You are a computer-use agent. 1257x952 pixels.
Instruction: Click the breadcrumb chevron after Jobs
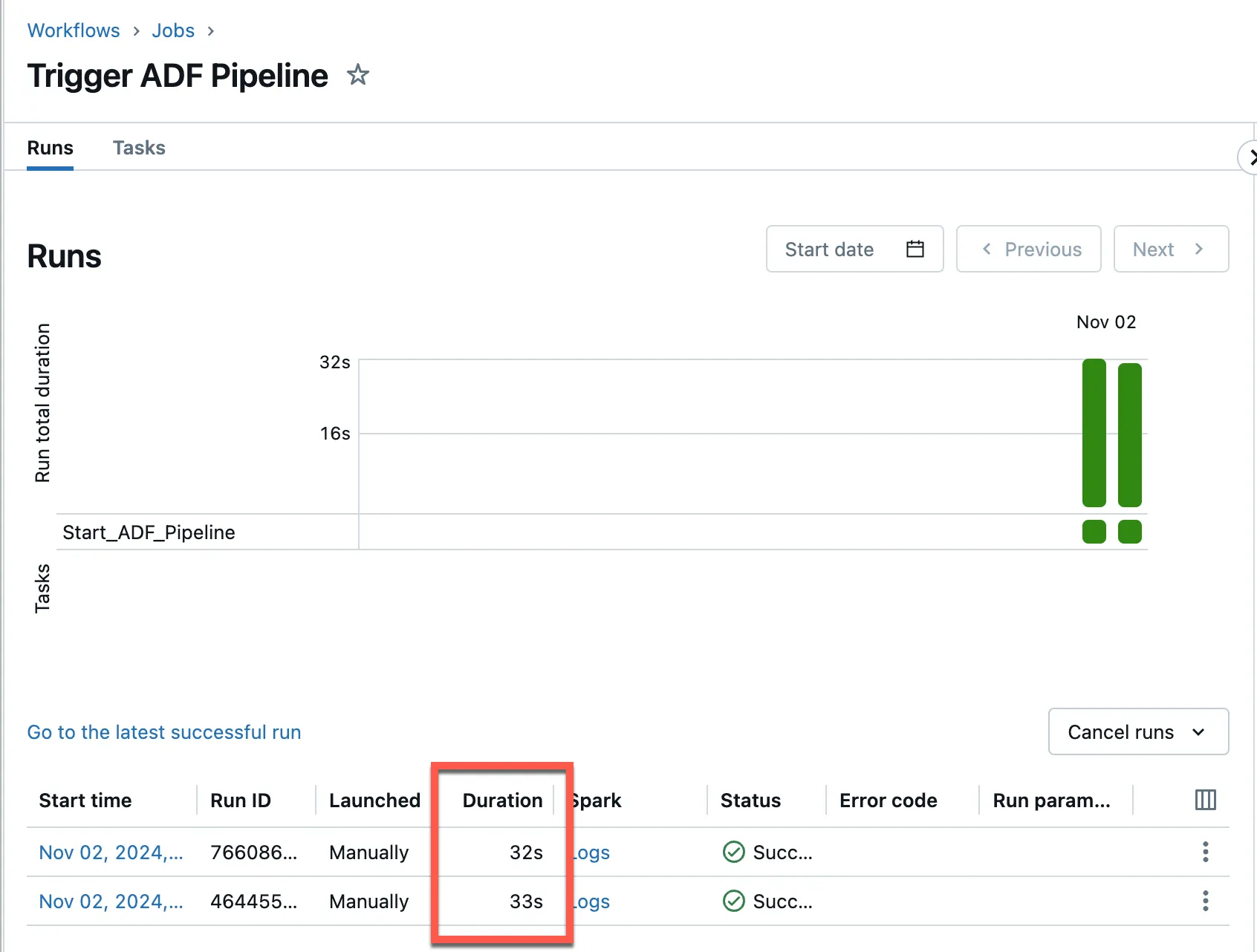click(x=211, y=31)
